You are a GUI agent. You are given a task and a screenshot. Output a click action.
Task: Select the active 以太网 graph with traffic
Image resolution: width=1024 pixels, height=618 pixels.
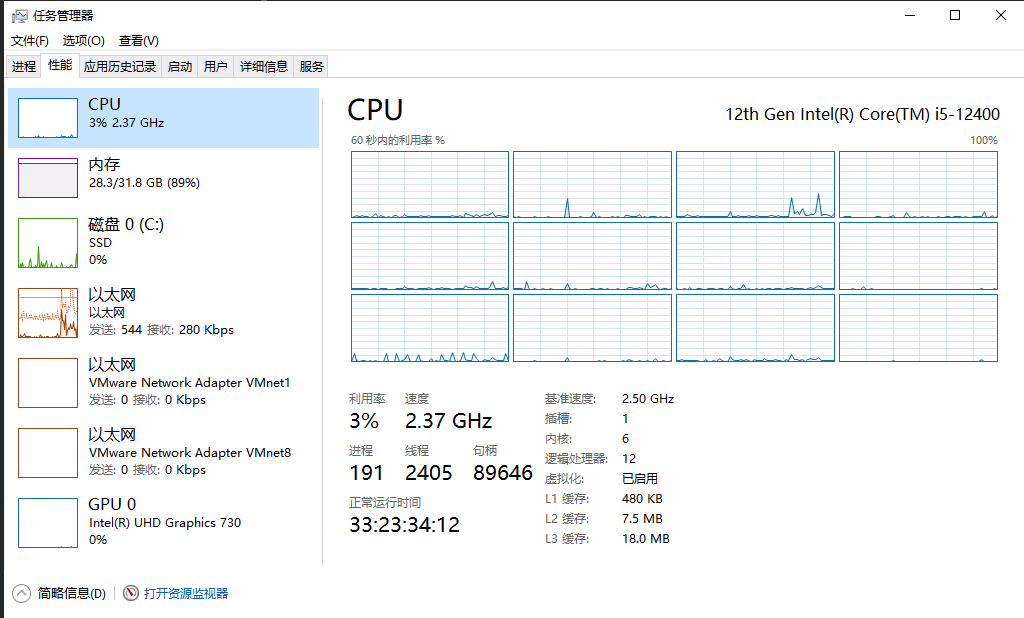[x=48, y=313]
